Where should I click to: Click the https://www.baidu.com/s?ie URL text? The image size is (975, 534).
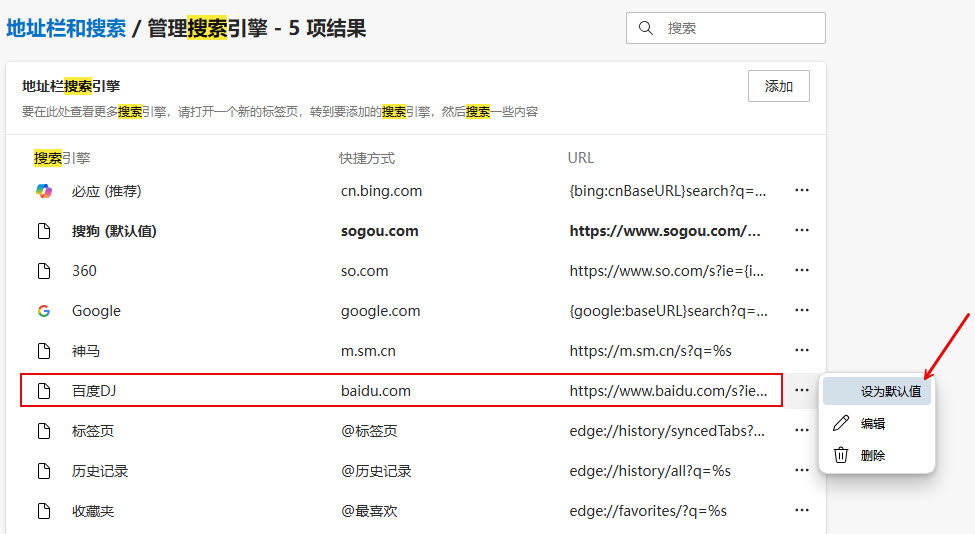point(668,391)
